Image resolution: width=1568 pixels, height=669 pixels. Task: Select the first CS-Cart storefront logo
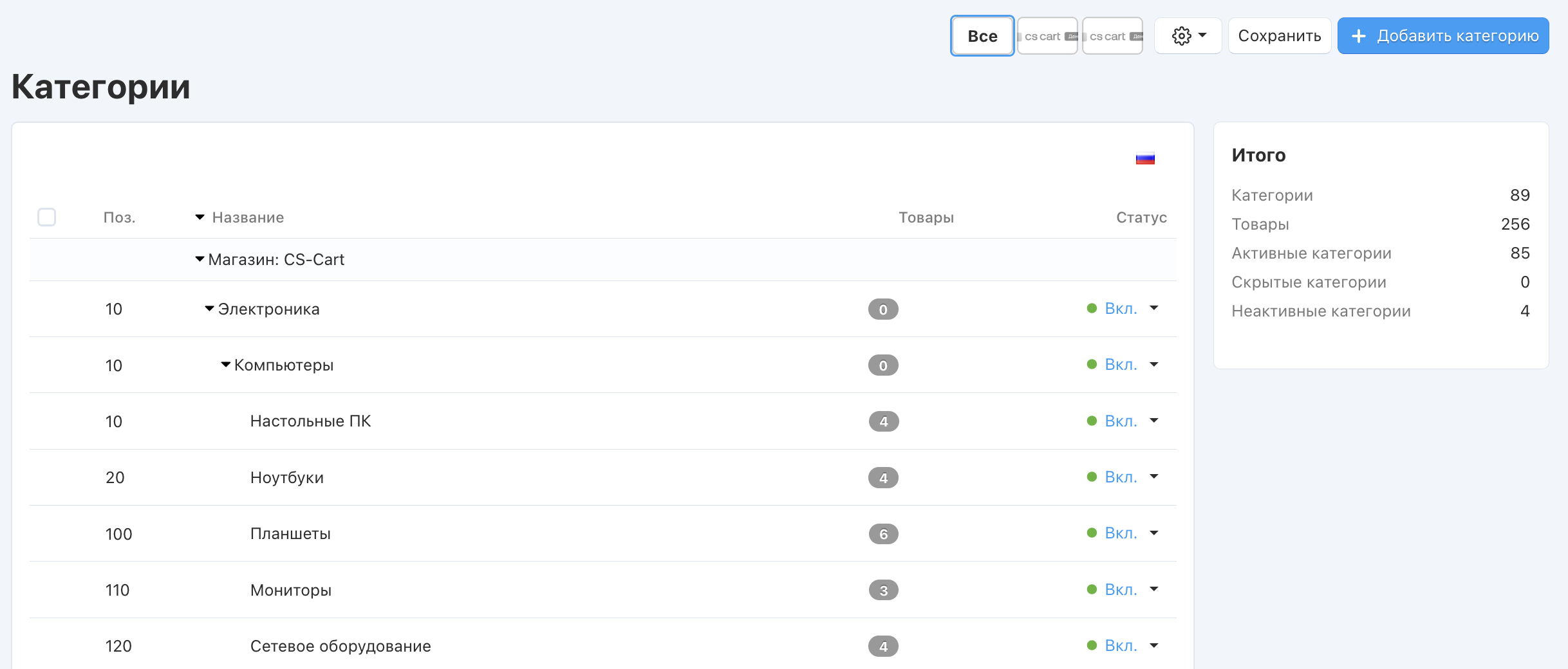(x=1047, y=36)
